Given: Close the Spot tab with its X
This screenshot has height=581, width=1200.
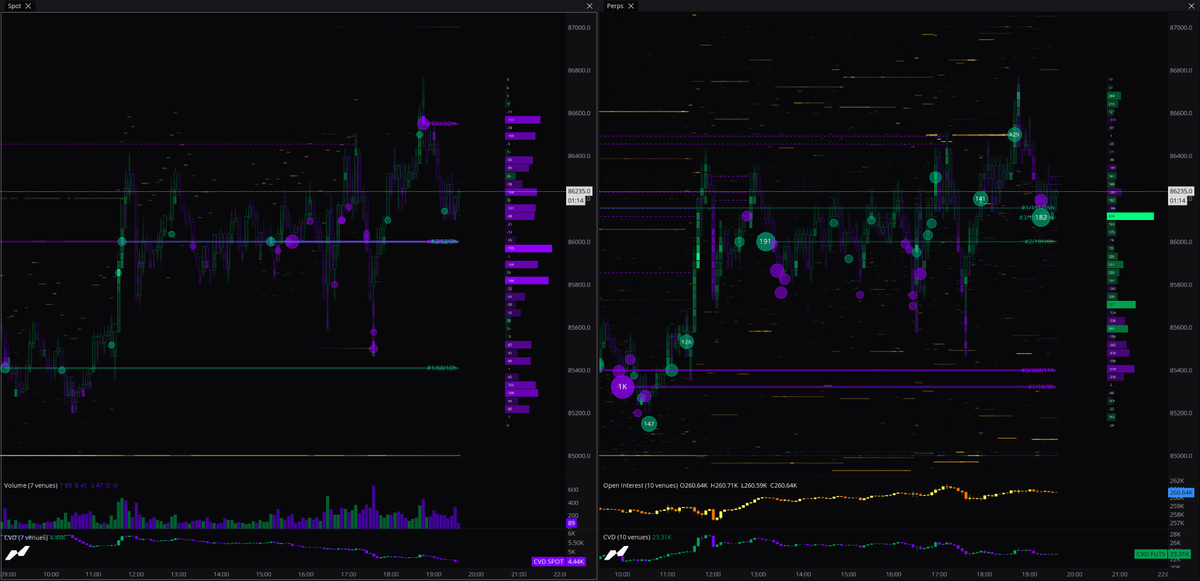Looking at the screenshot, I should click(x=29, y=6).
